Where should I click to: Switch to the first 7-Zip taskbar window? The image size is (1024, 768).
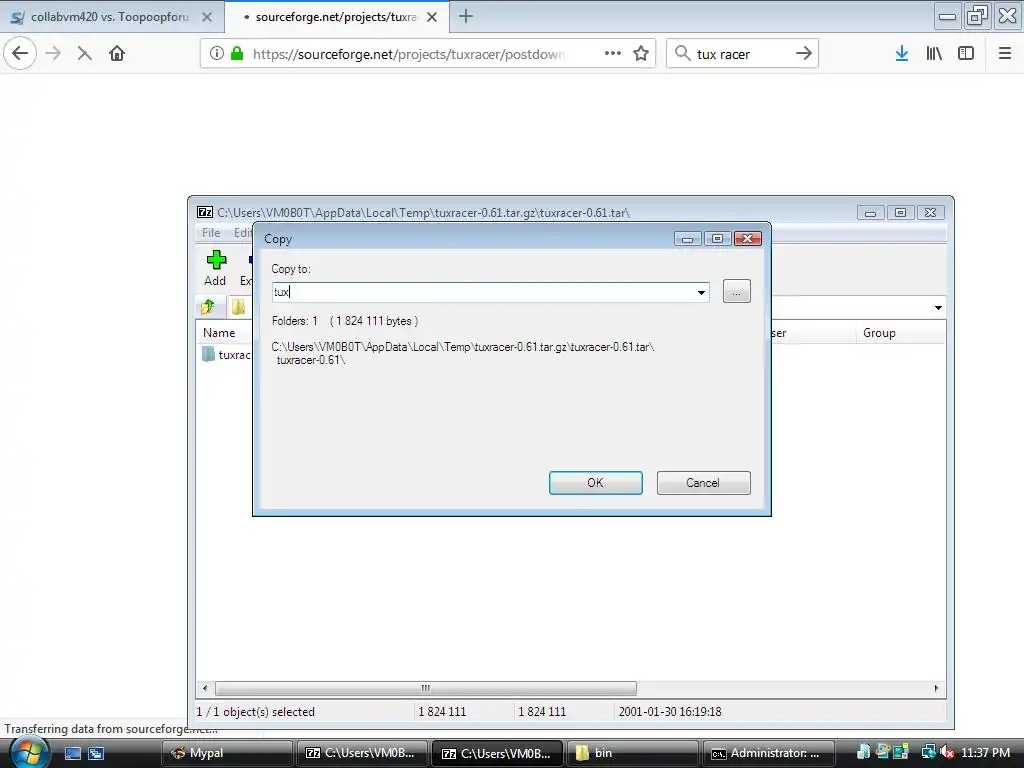(x=362, y=753)
